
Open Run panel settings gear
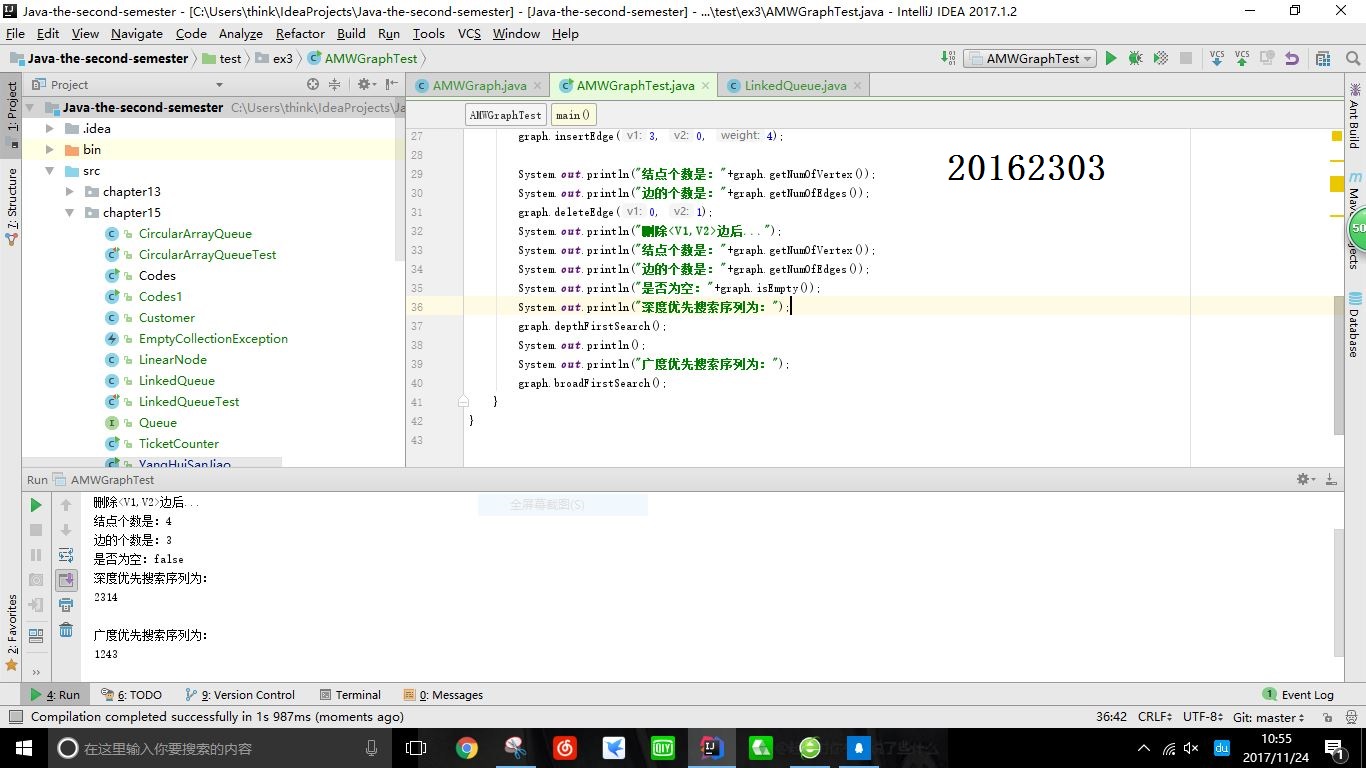click(1305, 480)
